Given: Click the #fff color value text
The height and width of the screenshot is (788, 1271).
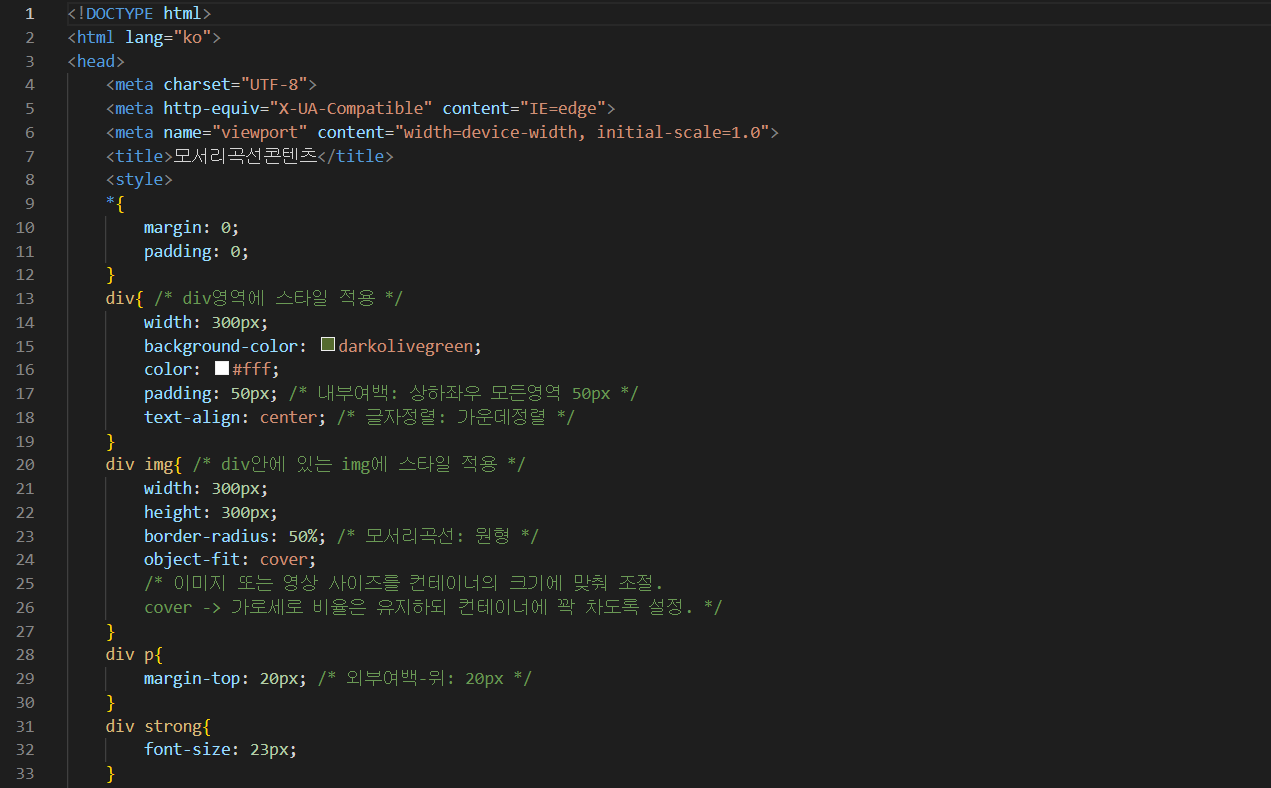Looking at the screenshot, I should click(x=251, y=370).
